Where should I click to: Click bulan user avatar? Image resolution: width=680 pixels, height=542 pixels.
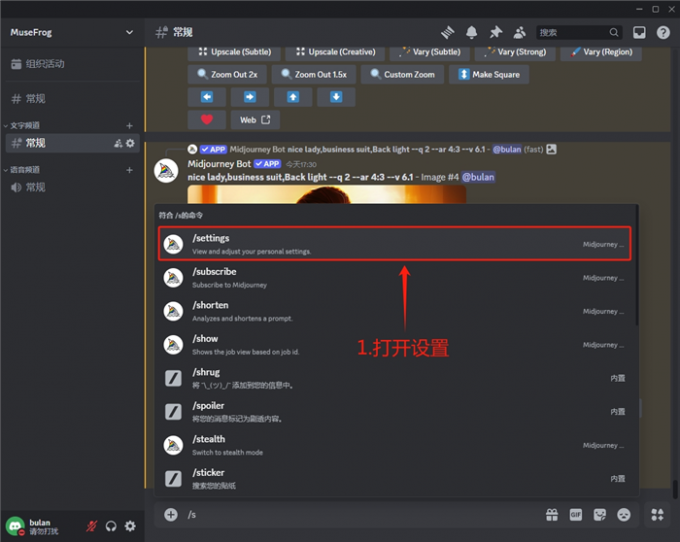pyautogui.click(x=15, y=526)
